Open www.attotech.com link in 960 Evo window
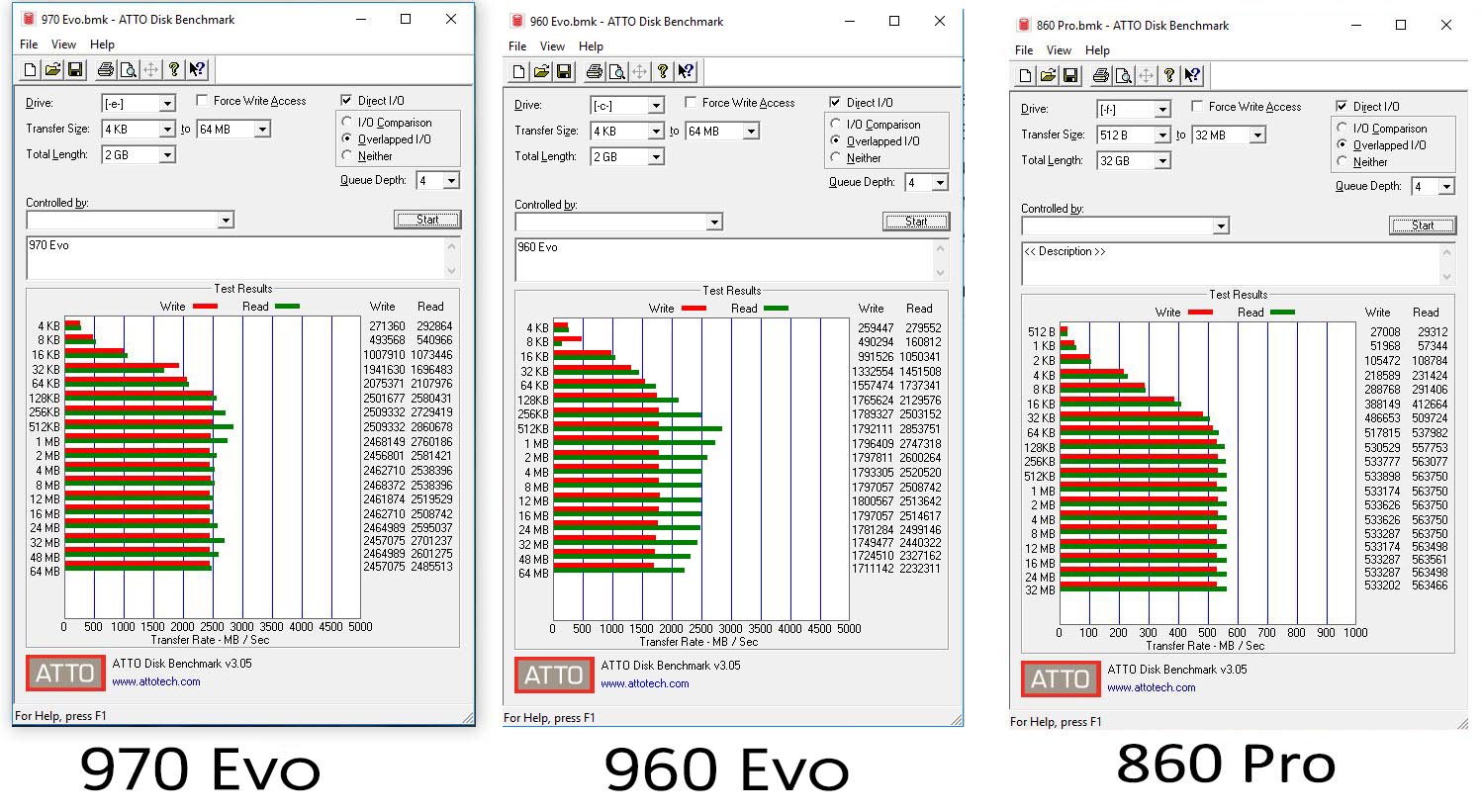Screen dimensions: 1482x812 tap(645, 683)
